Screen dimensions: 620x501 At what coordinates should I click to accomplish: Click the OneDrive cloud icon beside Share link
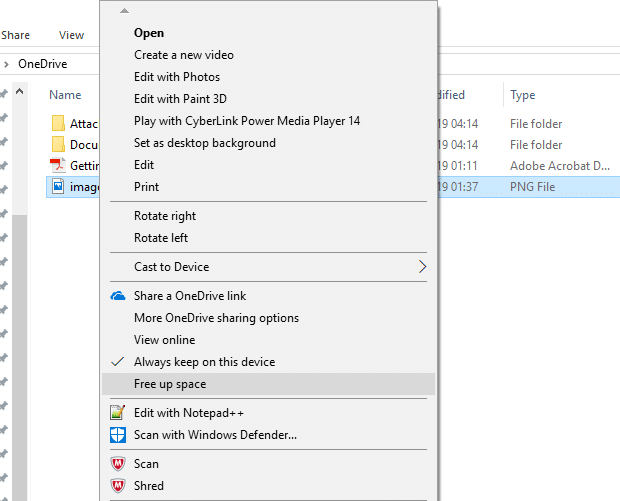coord(118,296)
